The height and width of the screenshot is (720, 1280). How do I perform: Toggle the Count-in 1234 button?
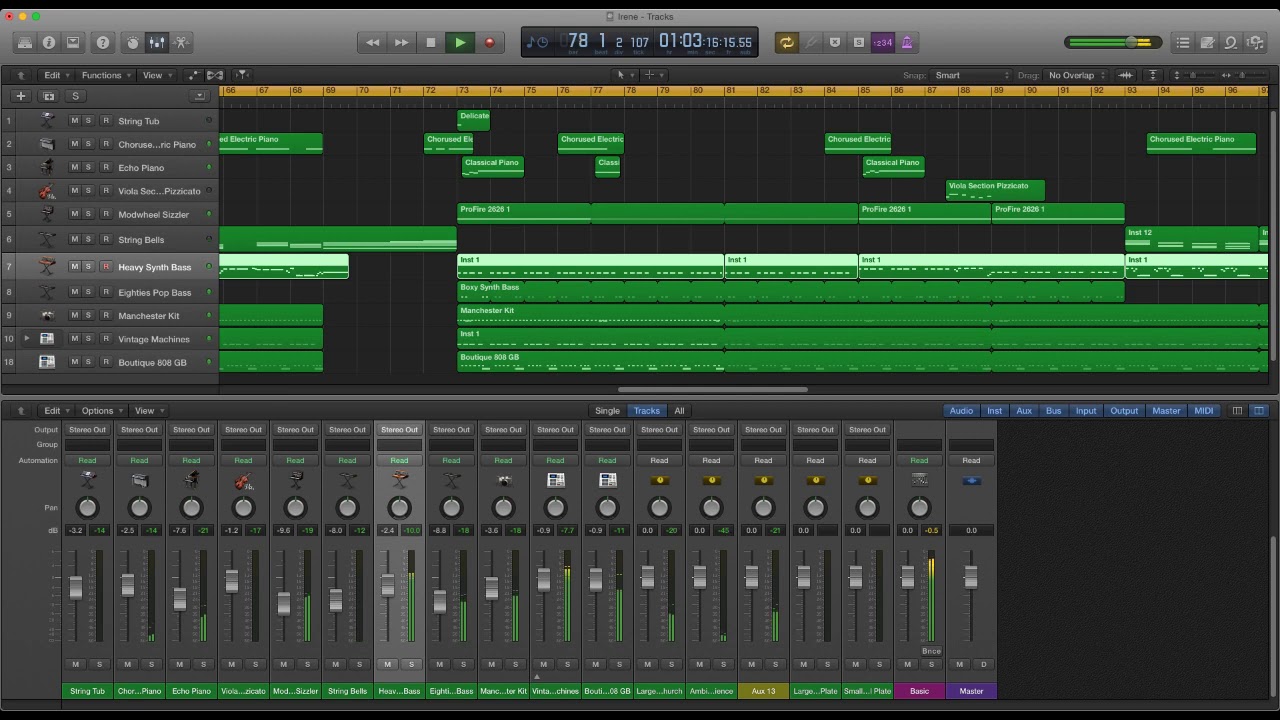coord(883,43)
